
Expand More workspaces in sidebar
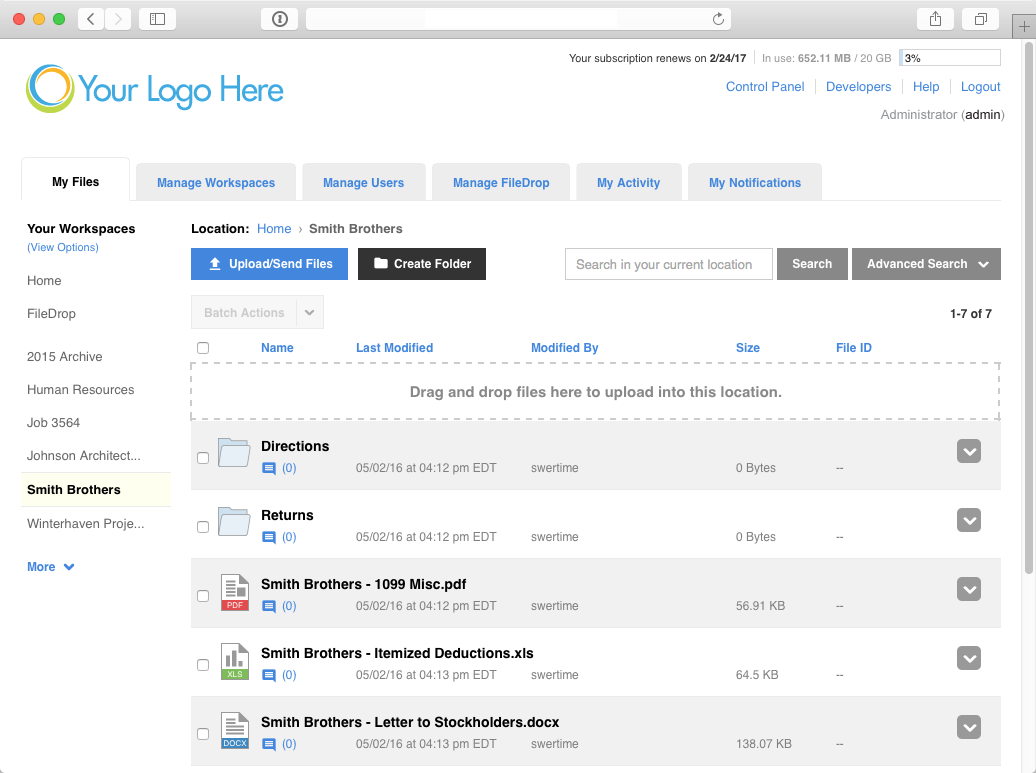tap(51, 567)
